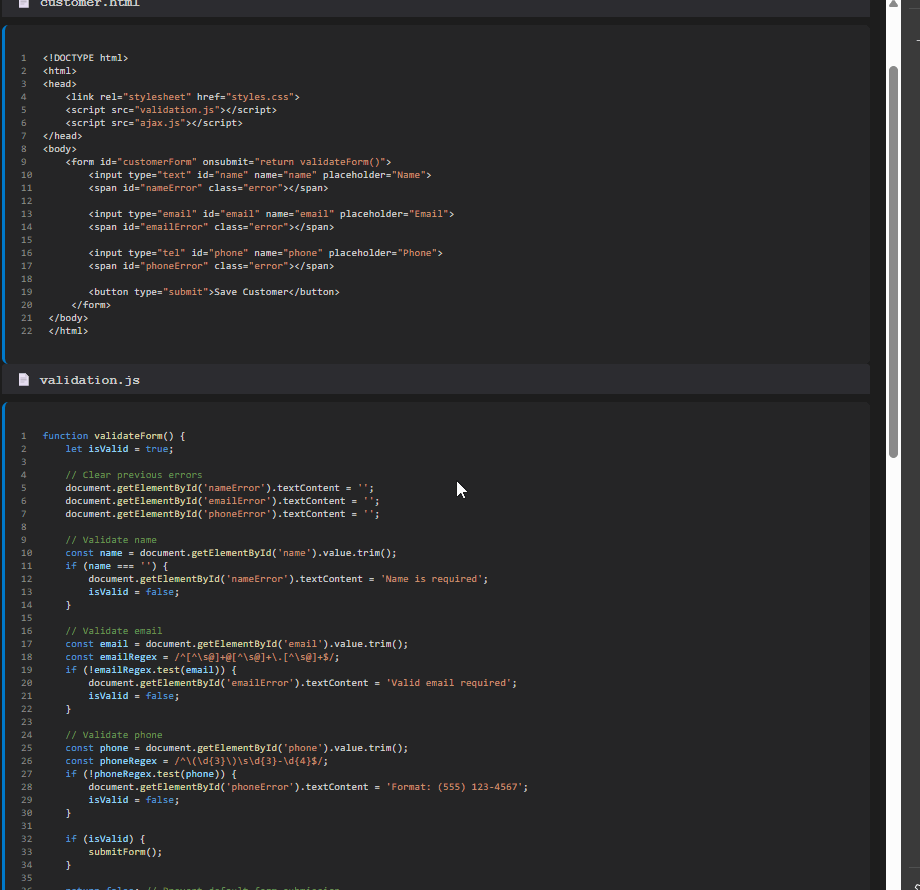
Task: Click the script src="validation.js" line
Action: point(171,110)
